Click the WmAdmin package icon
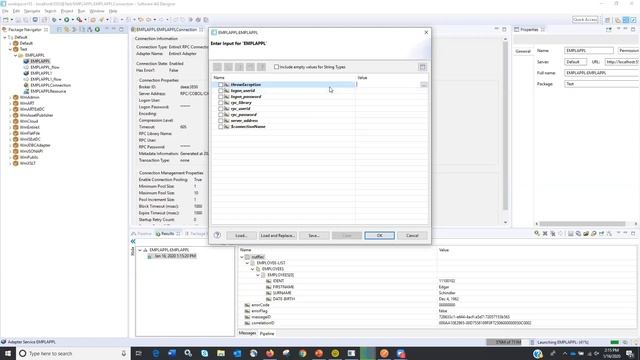This screenshot has width=640, height=360. (x=16, y=98)
